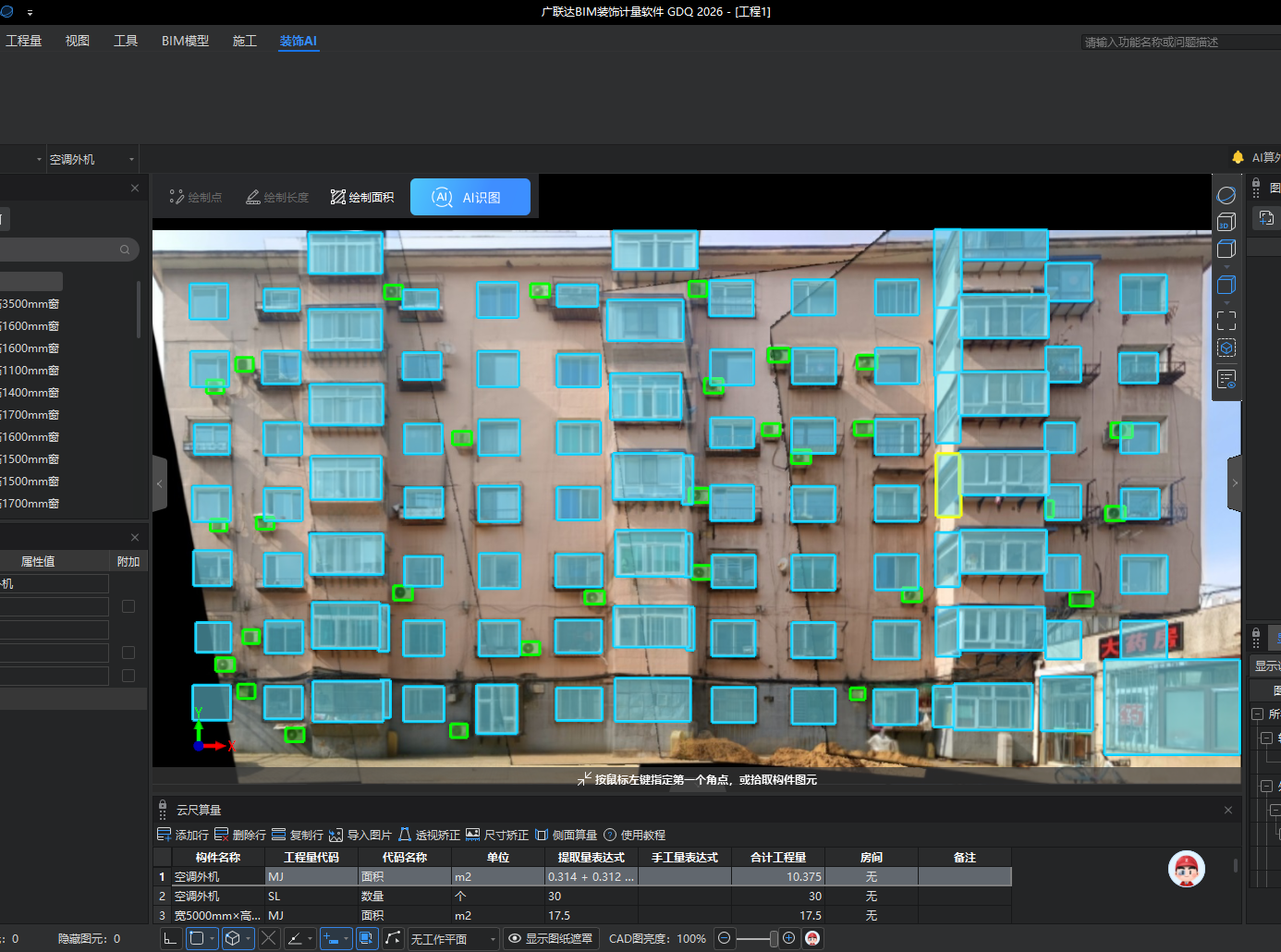Viewport: 1281px width, 952px height.
Task: Collapse the first tree node in right panel
Action: pos(1257,714)
